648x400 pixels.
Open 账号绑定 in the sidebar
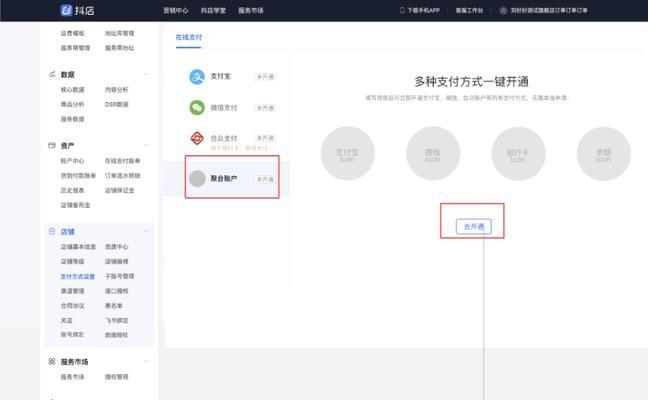pos(72,334)
